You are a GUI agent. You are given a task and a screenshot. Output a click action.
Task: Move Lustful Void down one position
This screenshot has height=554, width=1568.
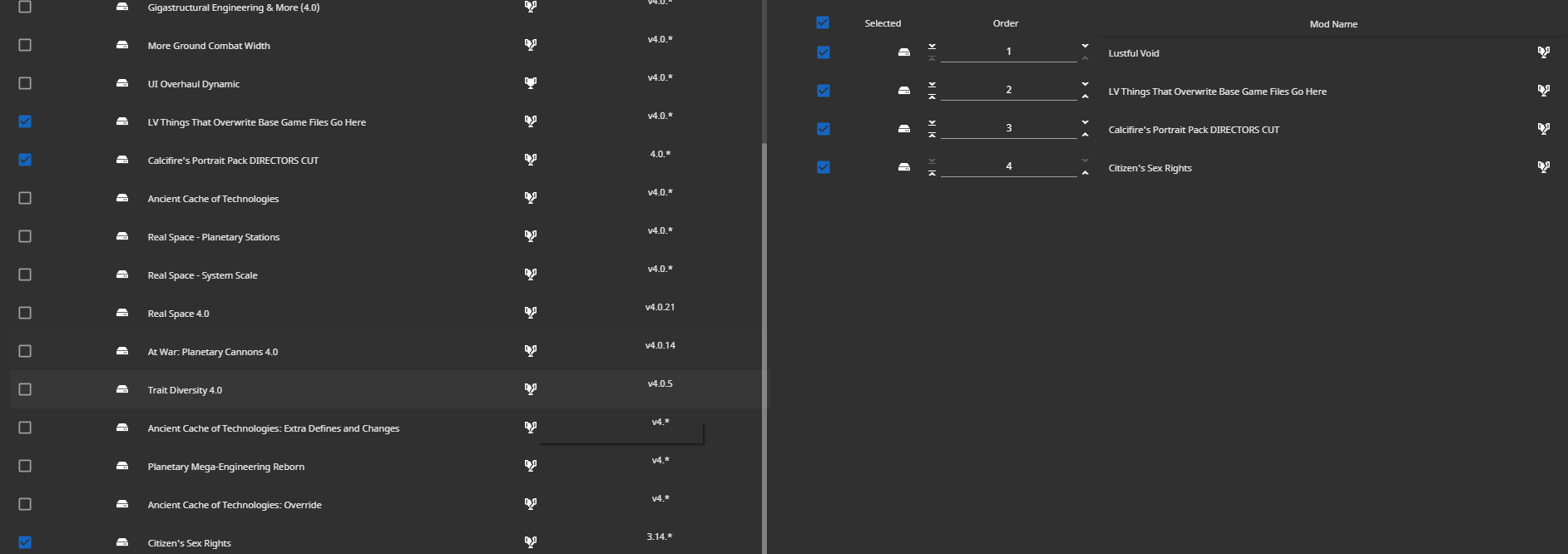click(1085, 46)
